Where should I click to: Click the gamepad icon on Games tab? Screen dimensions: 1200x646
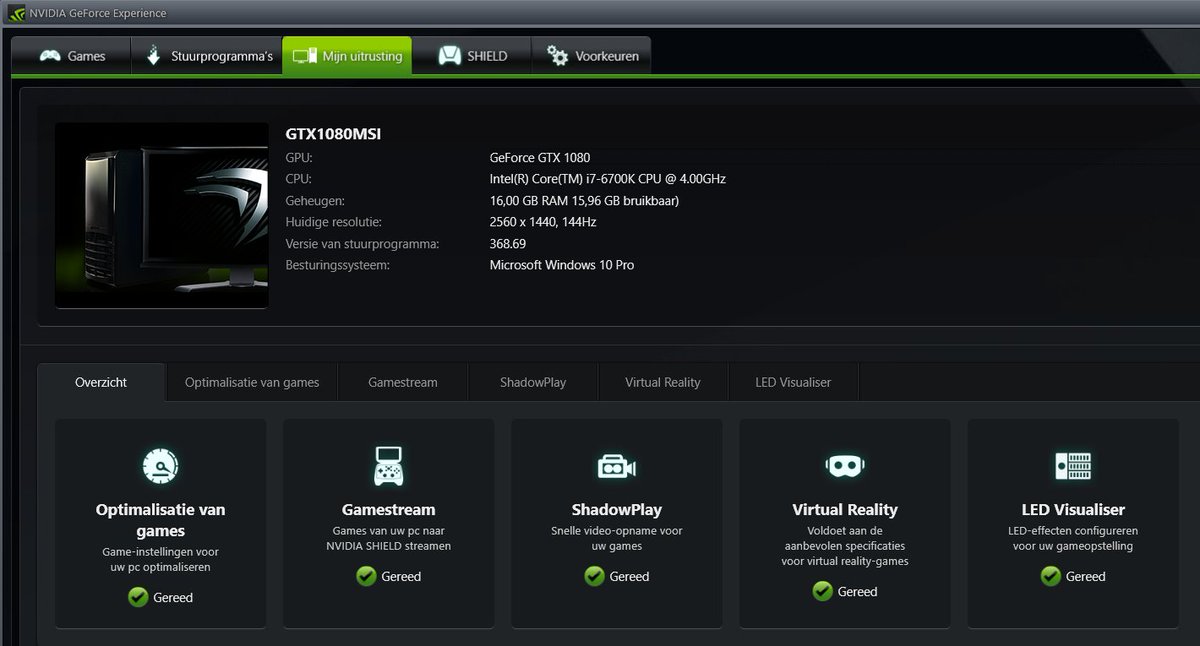50,56
